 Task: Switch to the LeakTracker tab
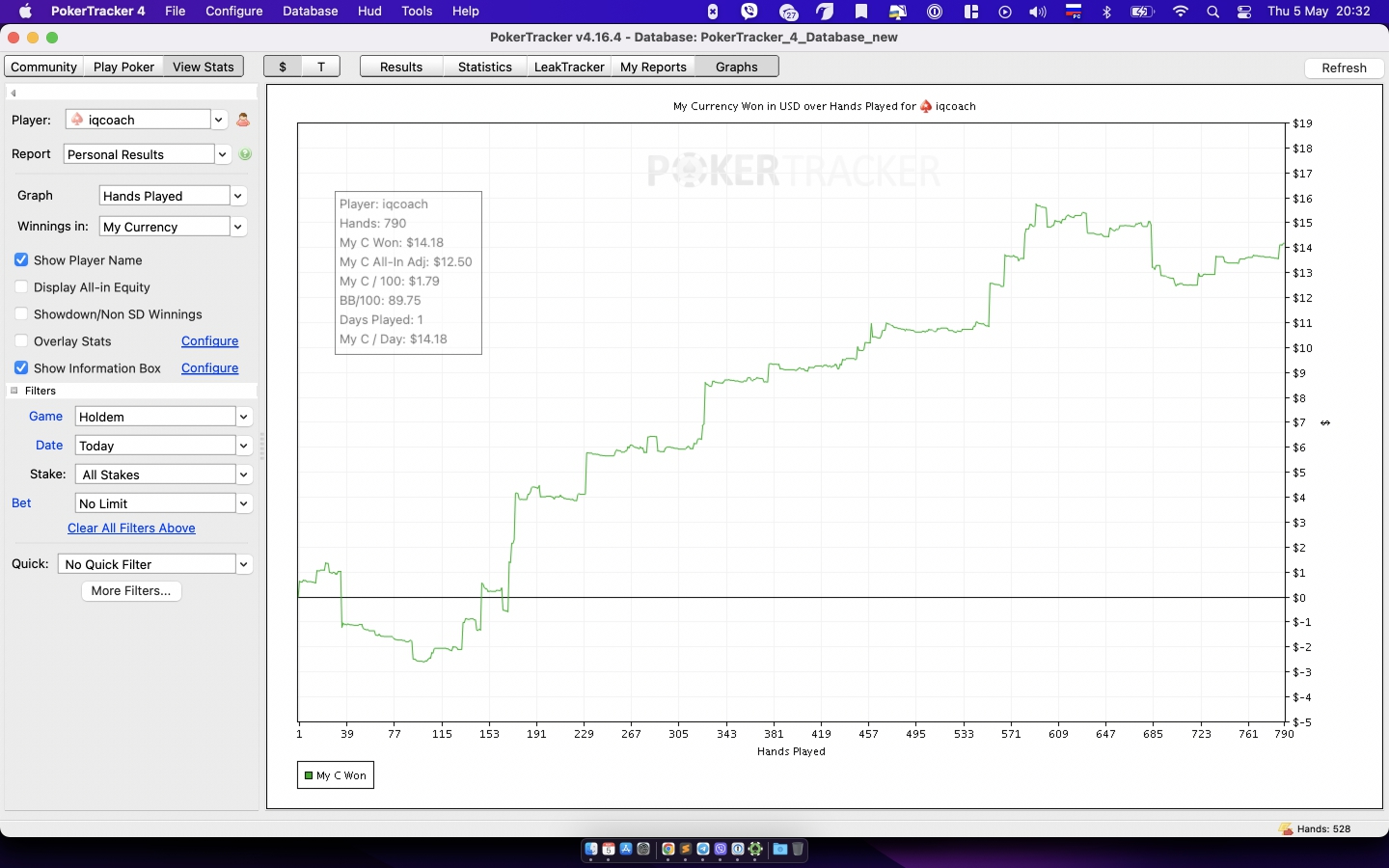[569, 67]
